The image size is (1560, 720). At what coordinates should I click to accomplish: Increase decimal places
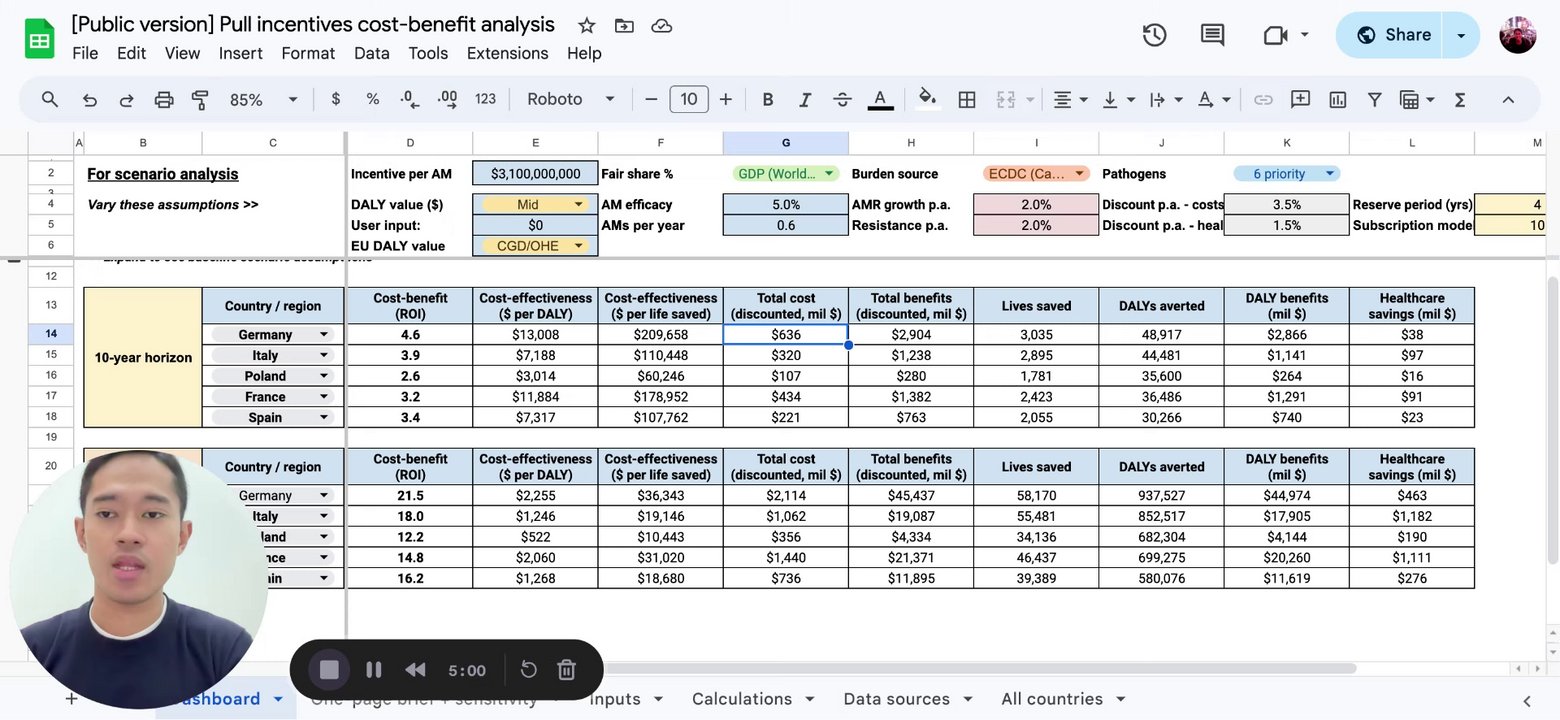pyautogui.click(x=447, y=99)
